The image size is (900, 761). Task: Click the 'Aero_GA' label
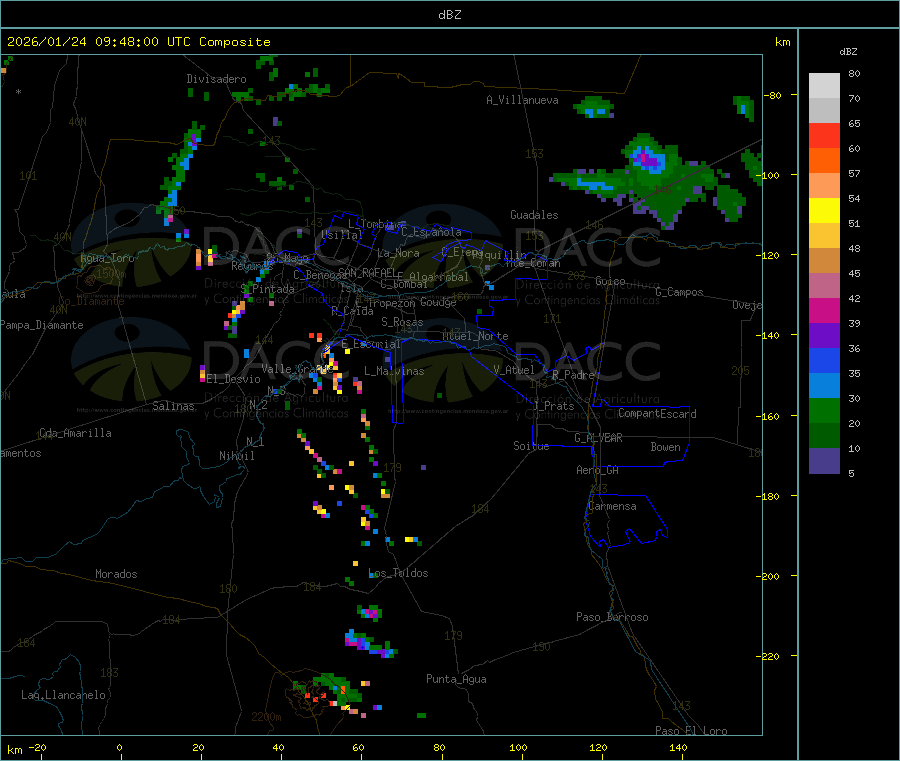pyautogui.click(x=597, y=470)
